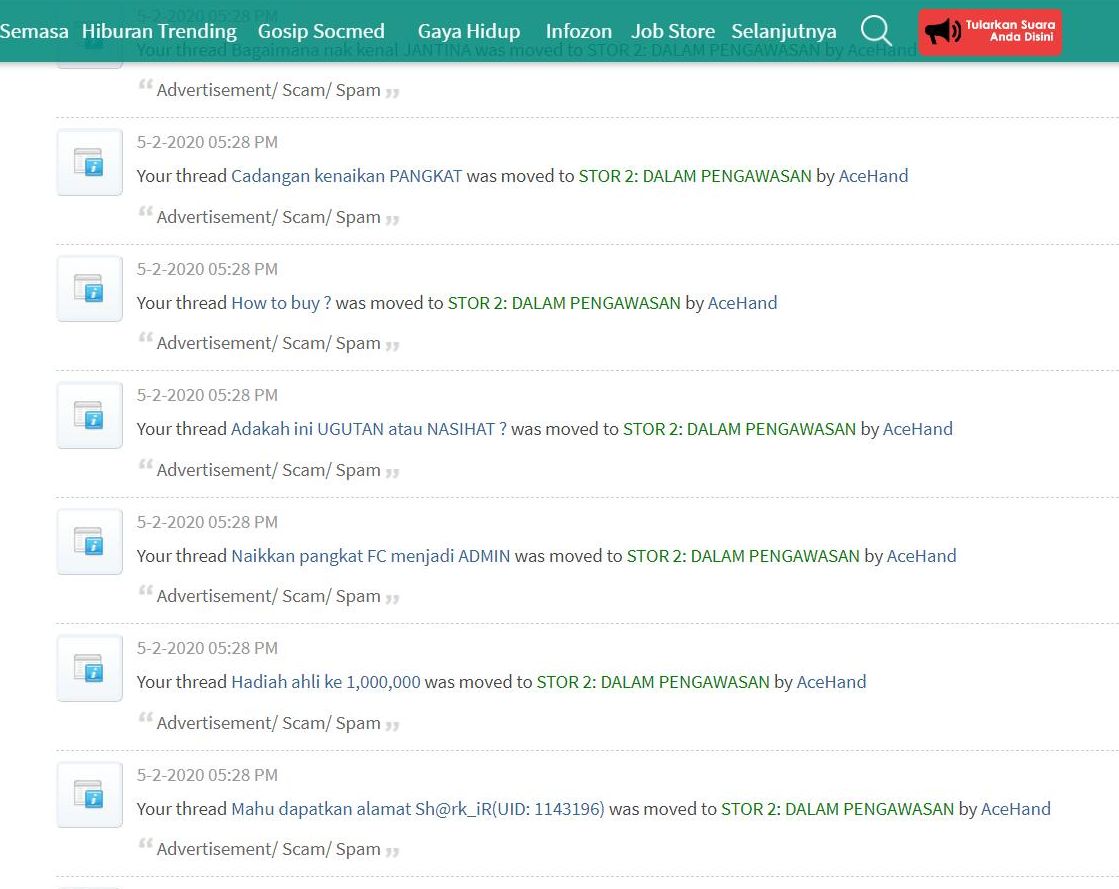View AceHand profile in Naikkan pangkat FC row
1119x889 pixels.
tap(921, 556)
